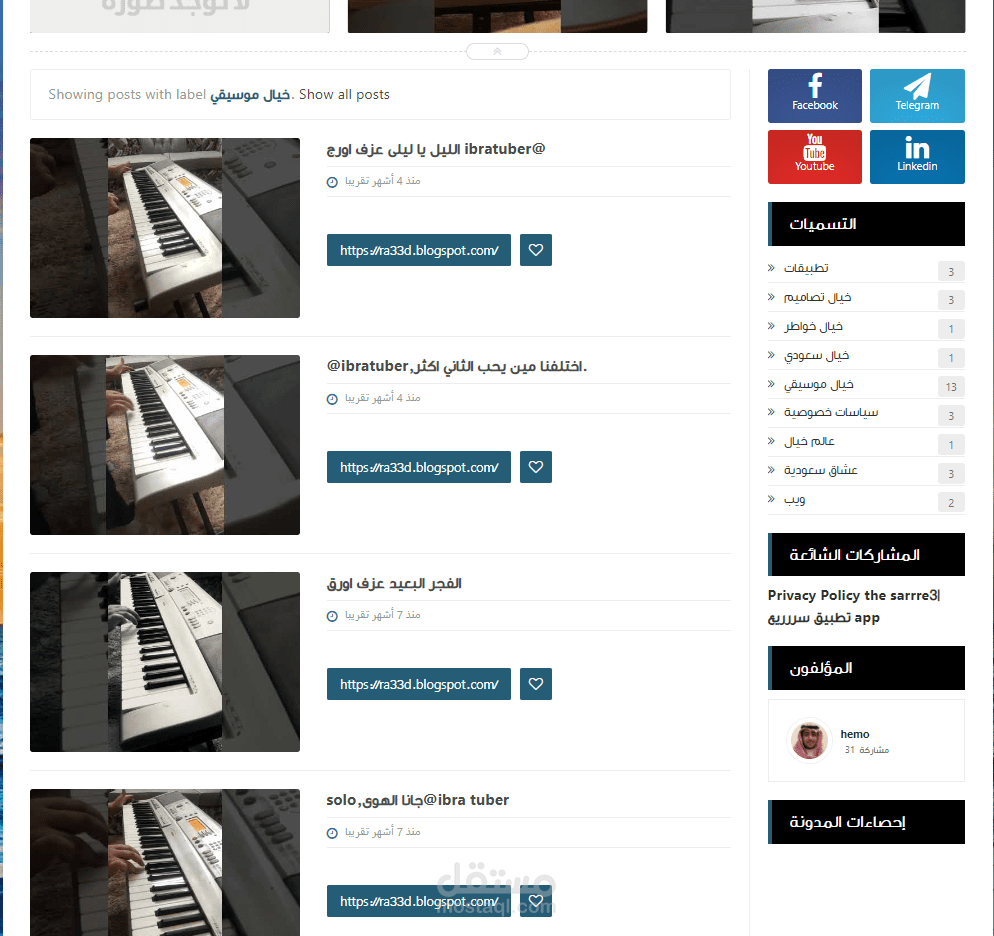Open the اختلفنا مين يحب الثاني اكثر post title
994x936 pixels.
pyautogui.click(x=457, y=366)
